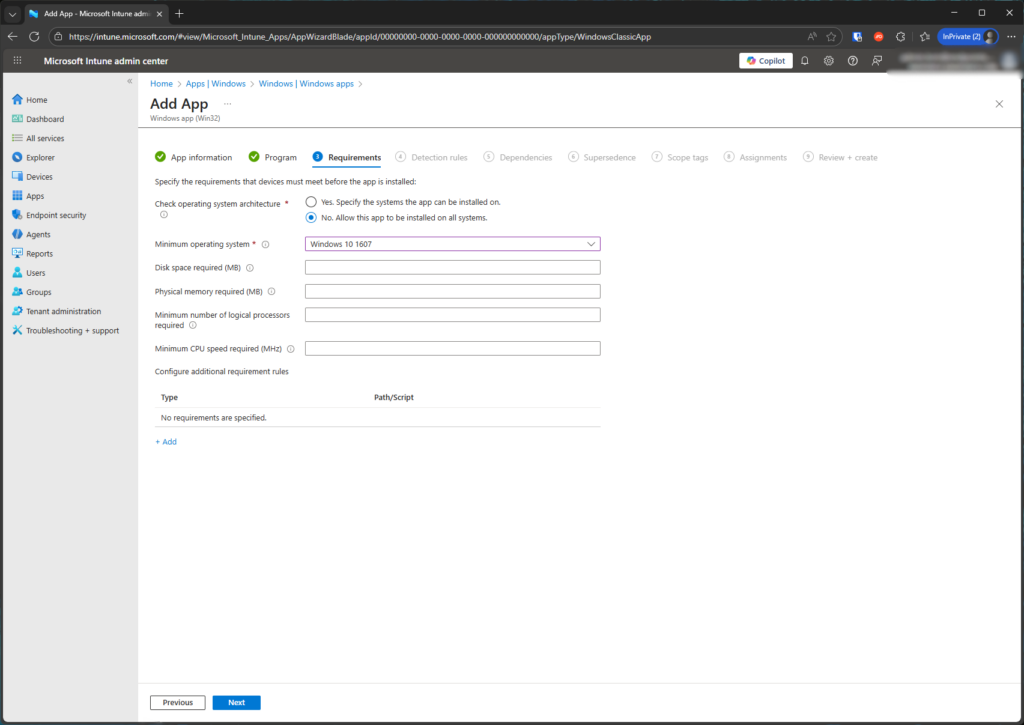Open the portal waffle menu icon
Screen dimensions: 1024x725
[17, 61]
